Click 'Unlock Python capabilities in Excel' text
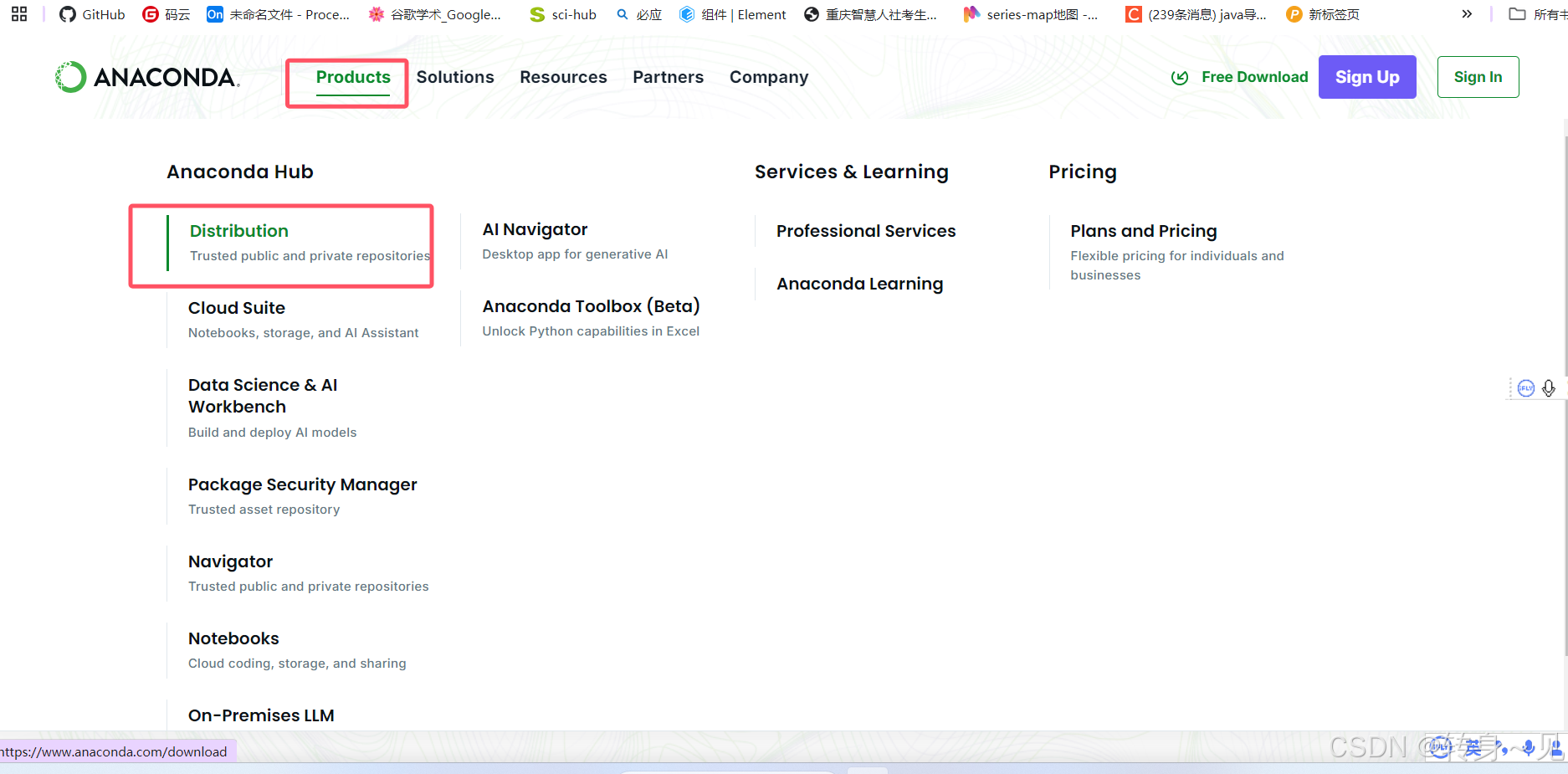 coord(591,331)
